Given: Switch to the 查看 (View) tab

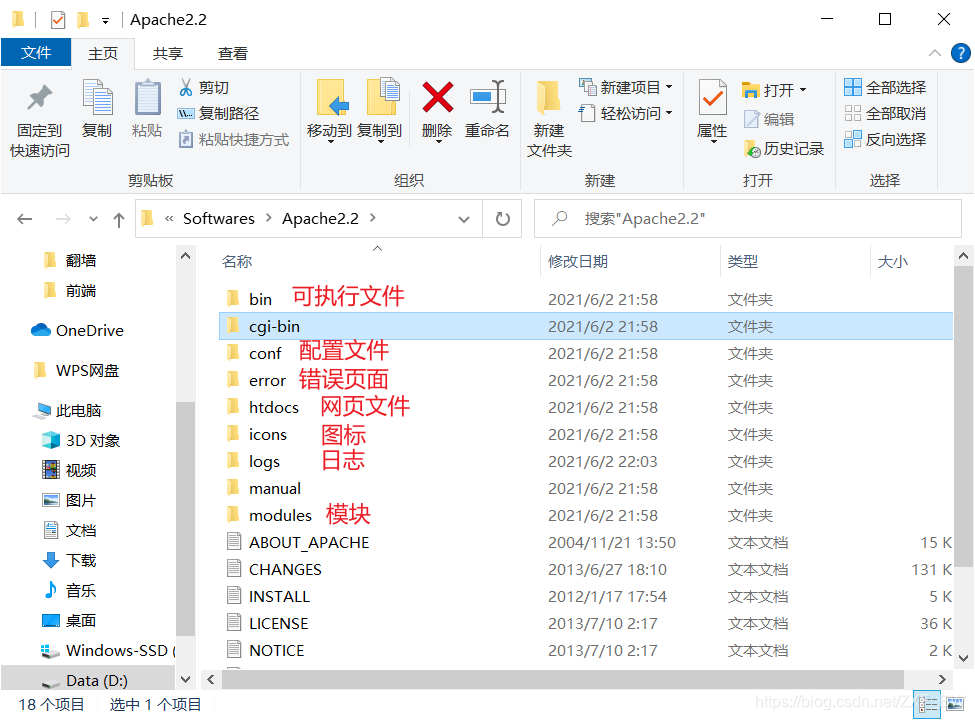Looking at the screenshot, I should pyautogui.click(x=233, y=53).
